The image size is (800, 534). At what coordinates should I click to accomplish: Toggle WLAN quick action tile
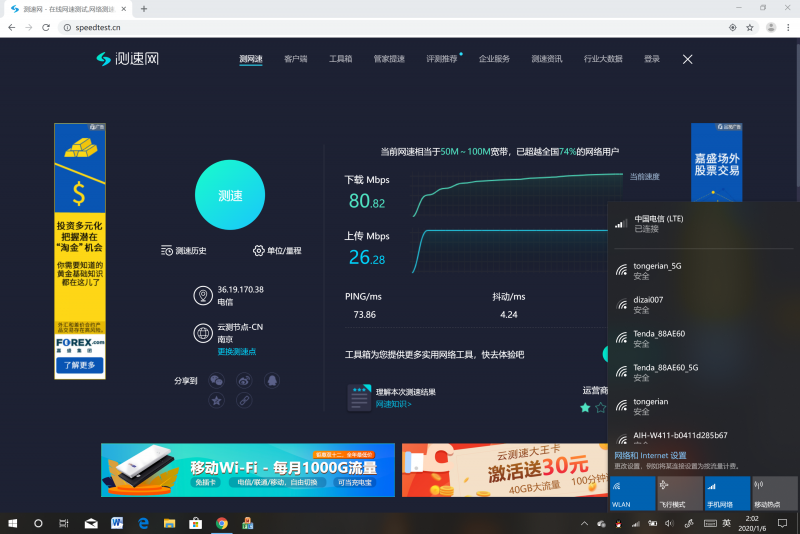pyautogui.click(x=632, y=493)
